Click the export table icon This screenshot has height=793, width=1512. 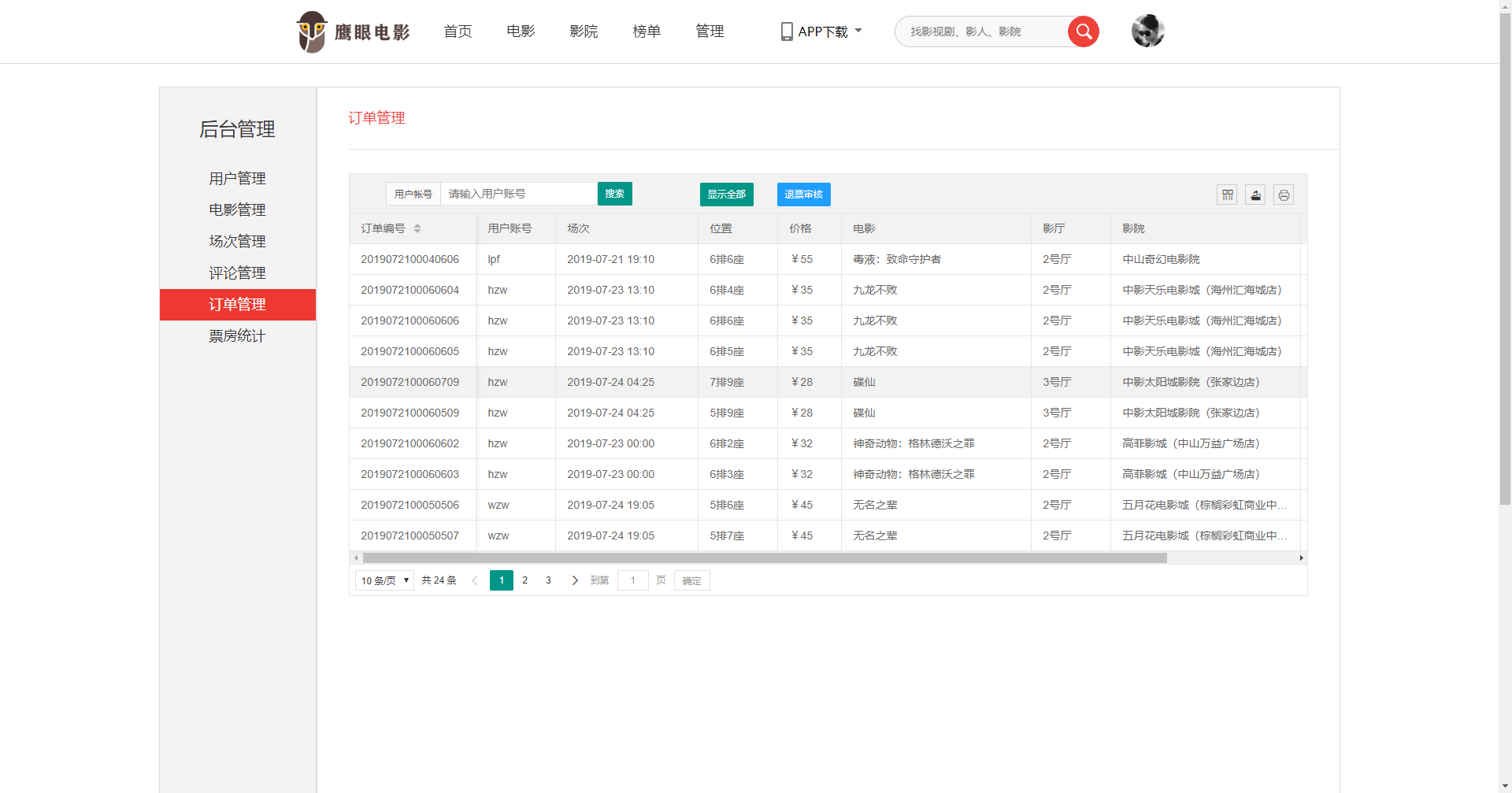coord(1255,195)
